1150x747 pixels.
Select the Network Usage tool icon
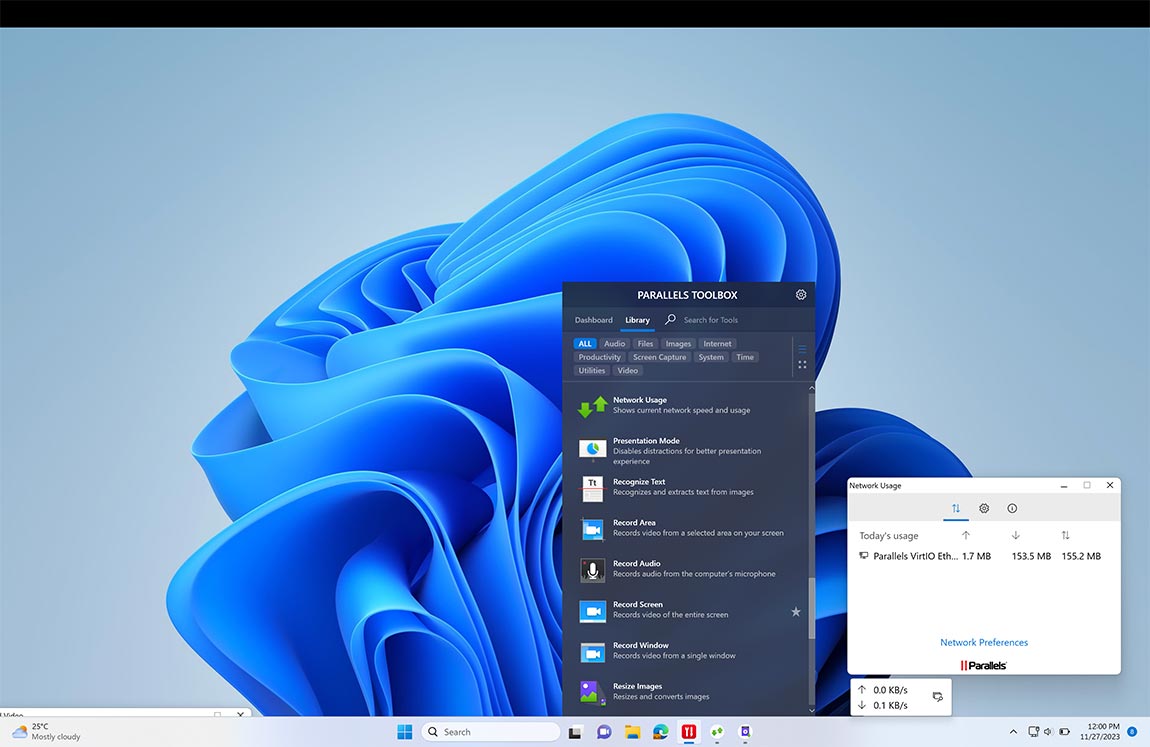591,406
